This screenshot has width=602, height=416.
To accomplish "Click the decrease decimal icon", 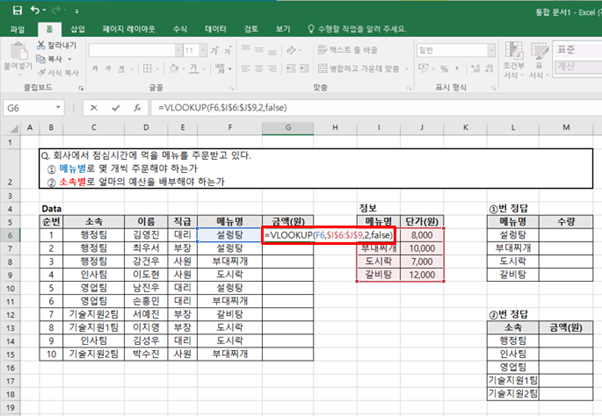I will point(489,69).
